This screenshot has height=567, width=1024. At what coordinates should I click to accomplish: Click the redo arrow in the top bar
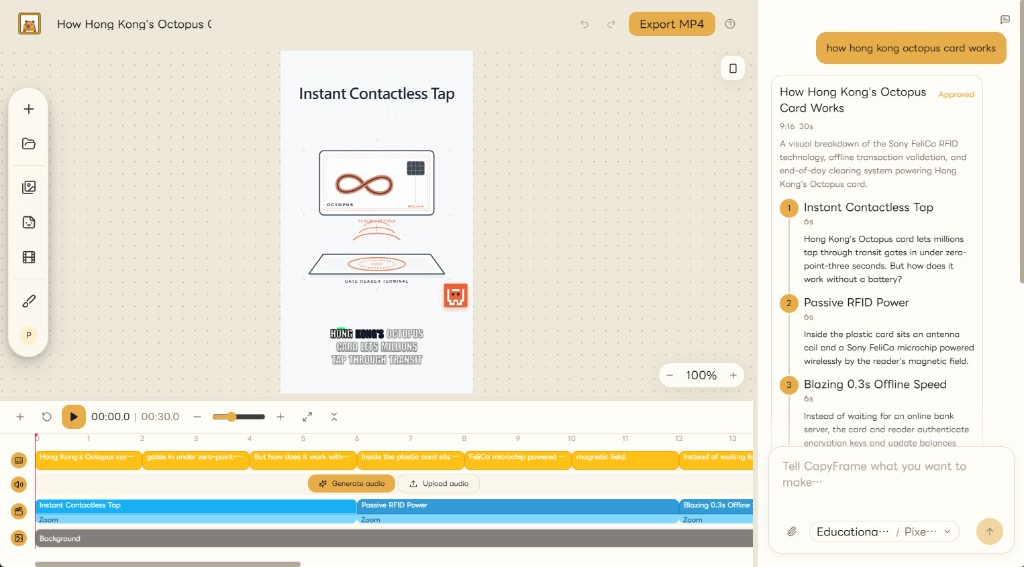[x=611, y=24]
